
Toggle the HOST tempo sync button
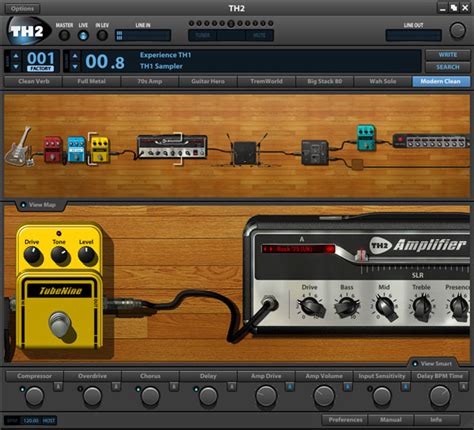click(x=48, y=421)
